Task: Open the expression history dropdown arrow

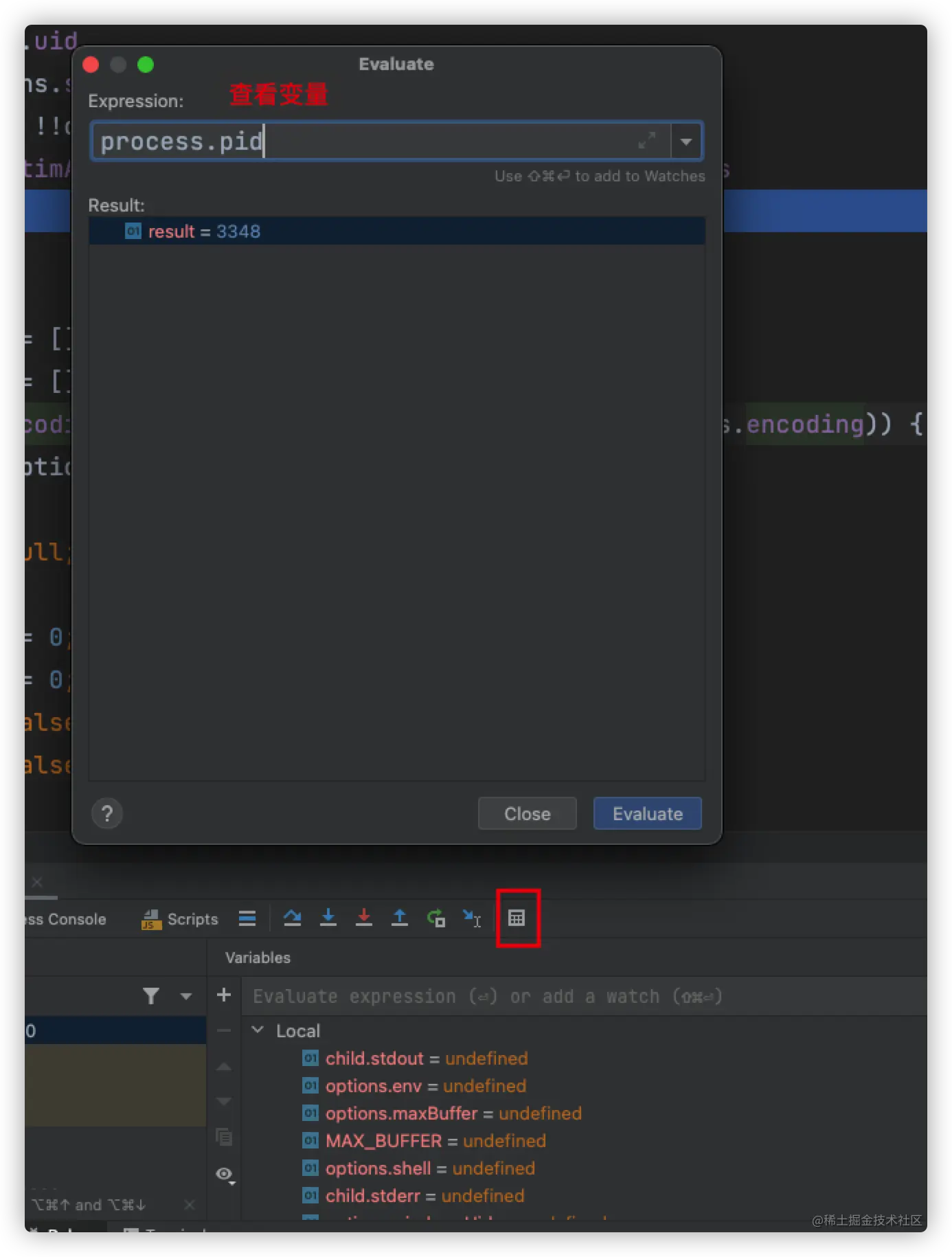Action: [686, 141]
